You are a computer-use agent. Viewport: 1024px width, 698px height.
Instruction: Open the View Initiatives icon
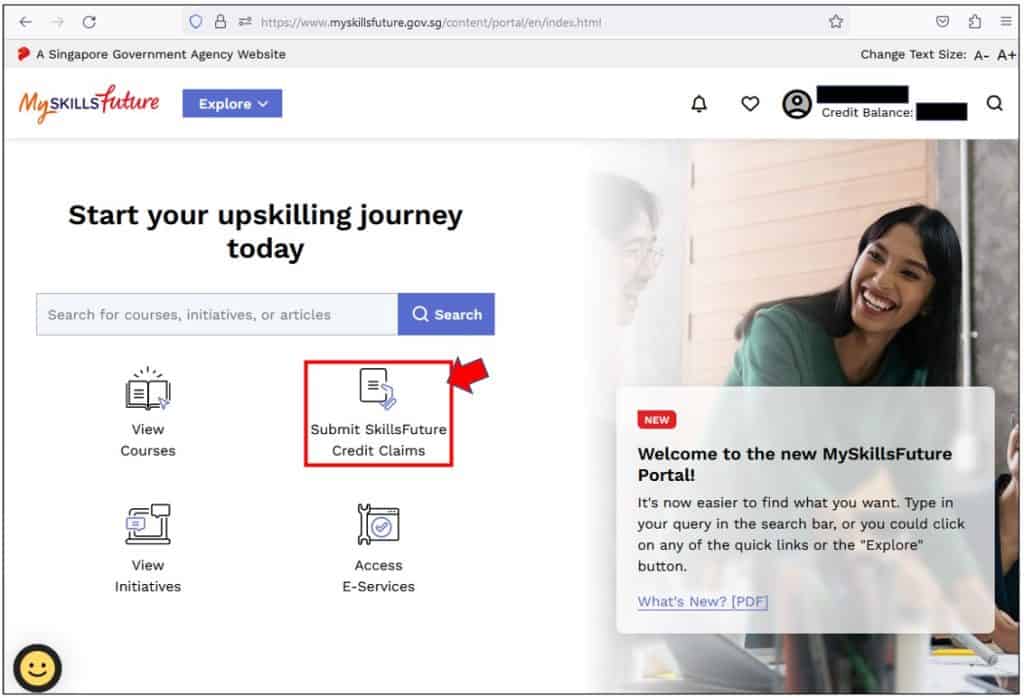tap(148, 524)
